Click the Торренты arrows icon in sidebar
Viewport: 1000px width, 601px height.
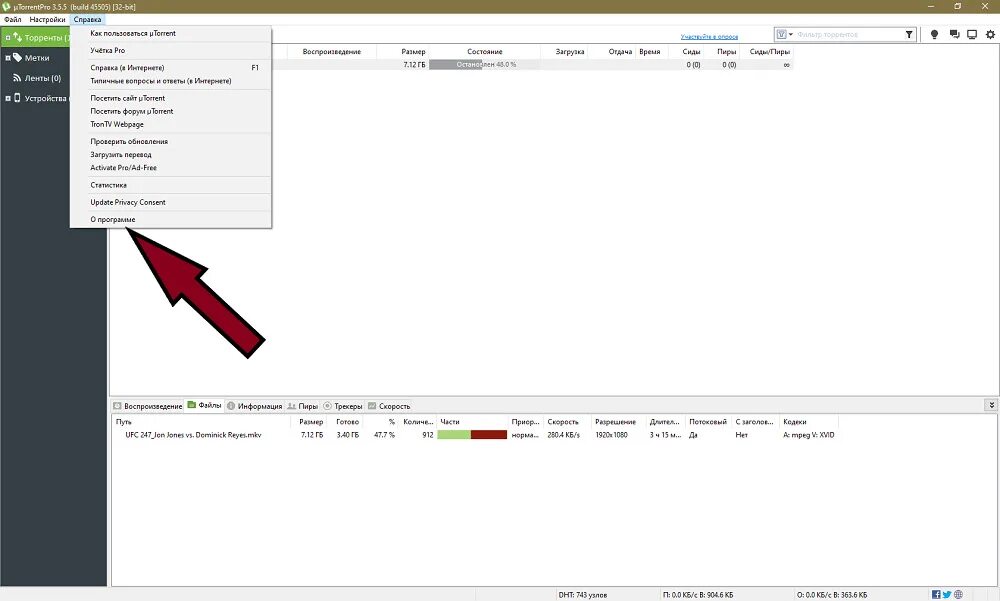(17, 38)
